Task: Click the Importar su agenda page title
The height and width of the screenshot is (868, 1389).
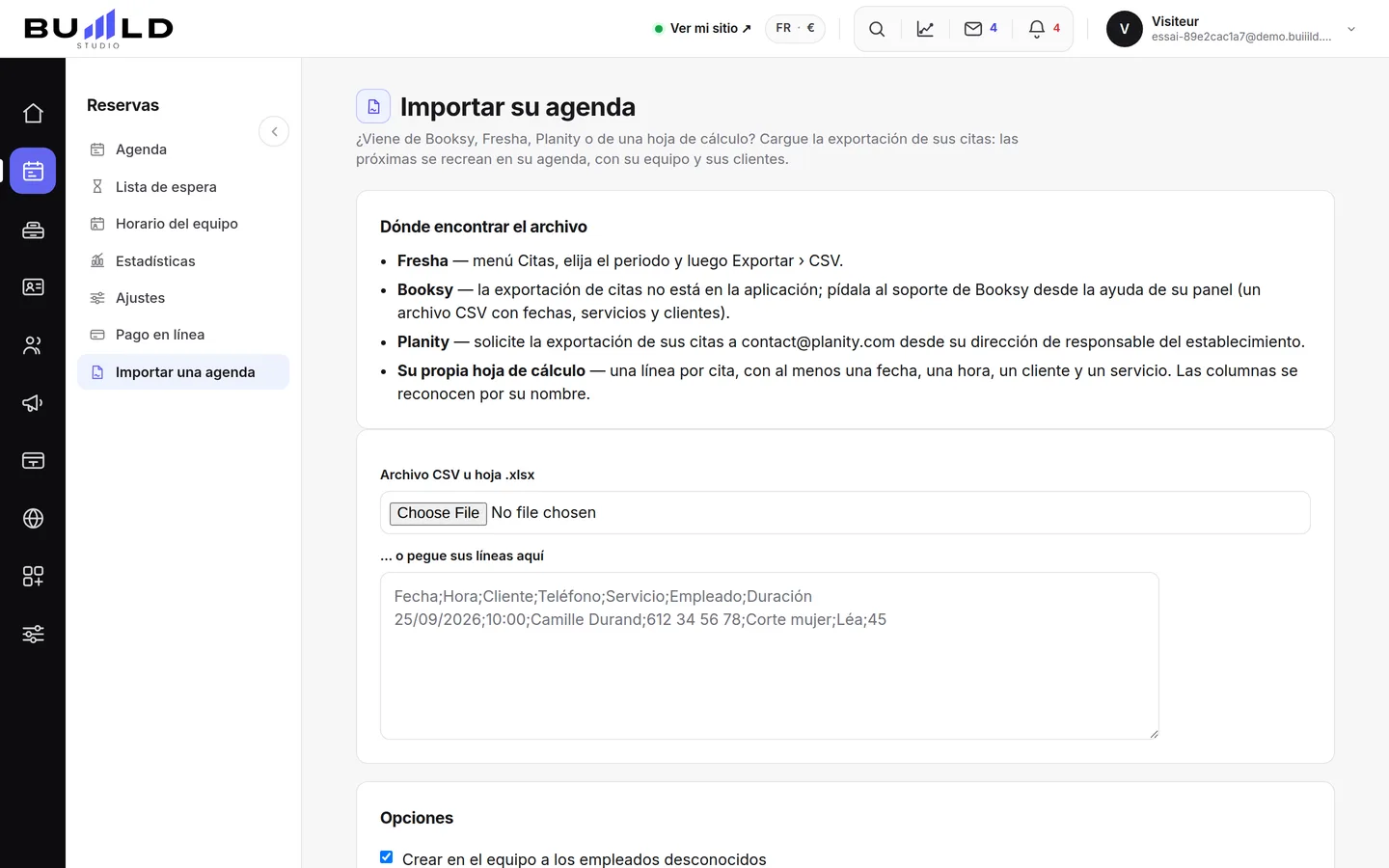Action: point(518,107)
